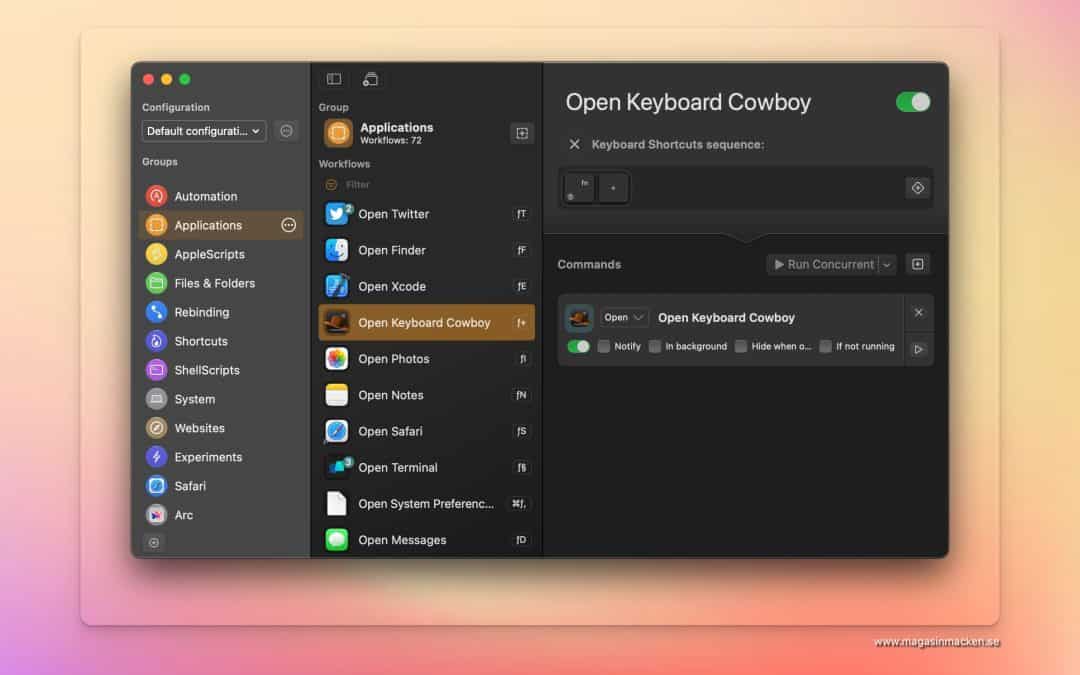Image resolution: width=1080 pixels, height=675 pixels.
Task: Click the plus key in shortcut sequence
Action: point(613,188)
